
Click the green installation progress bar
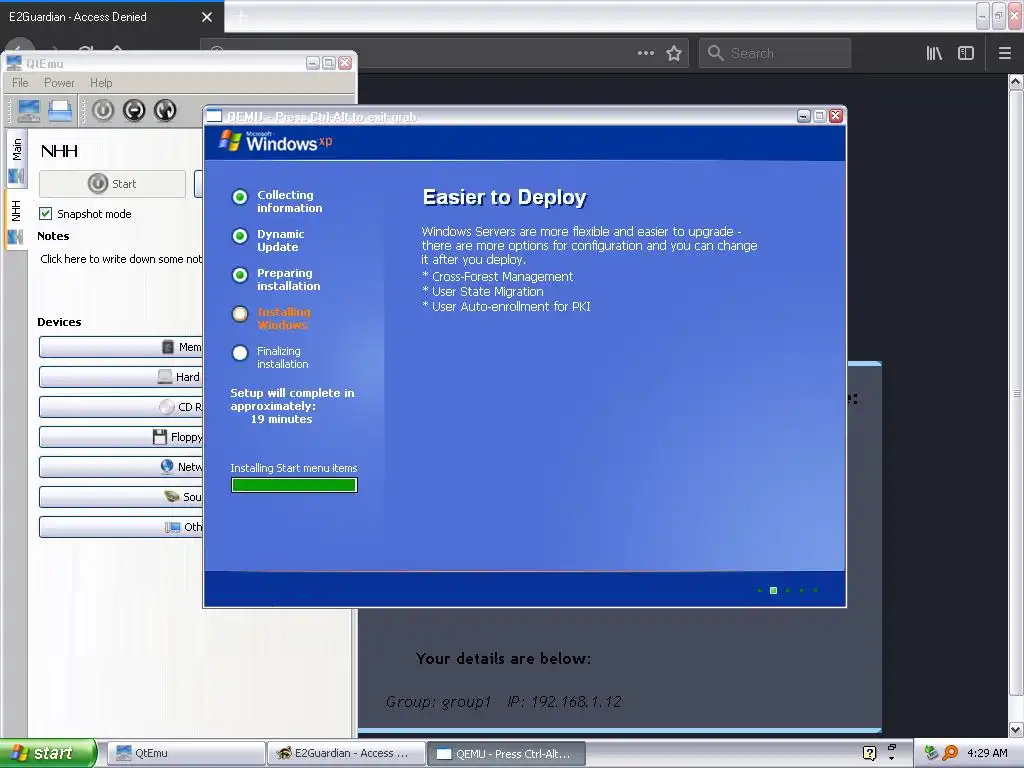(294, 485)
